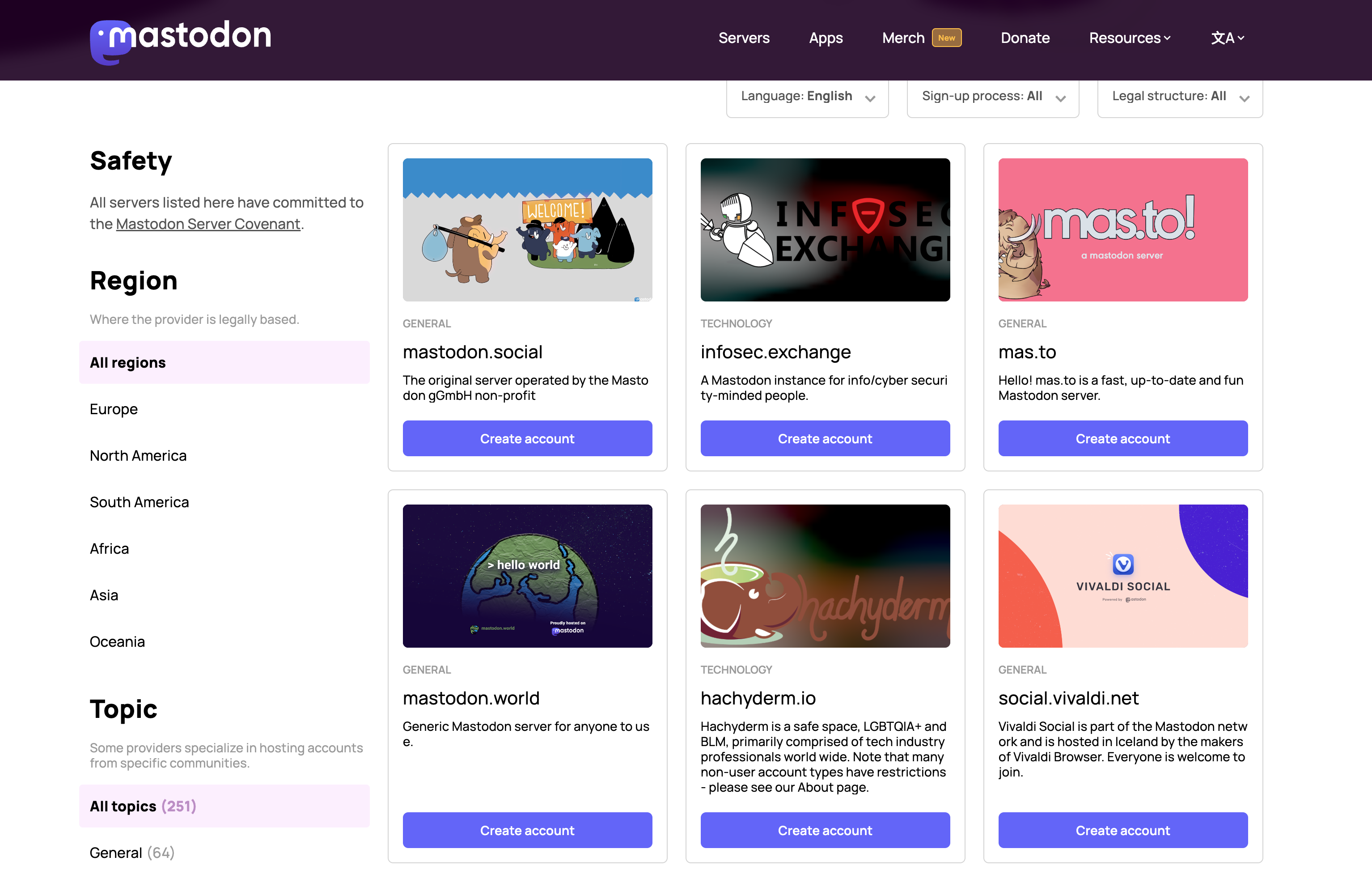Click the mastodon.world hello world banner

click(527, 576)
